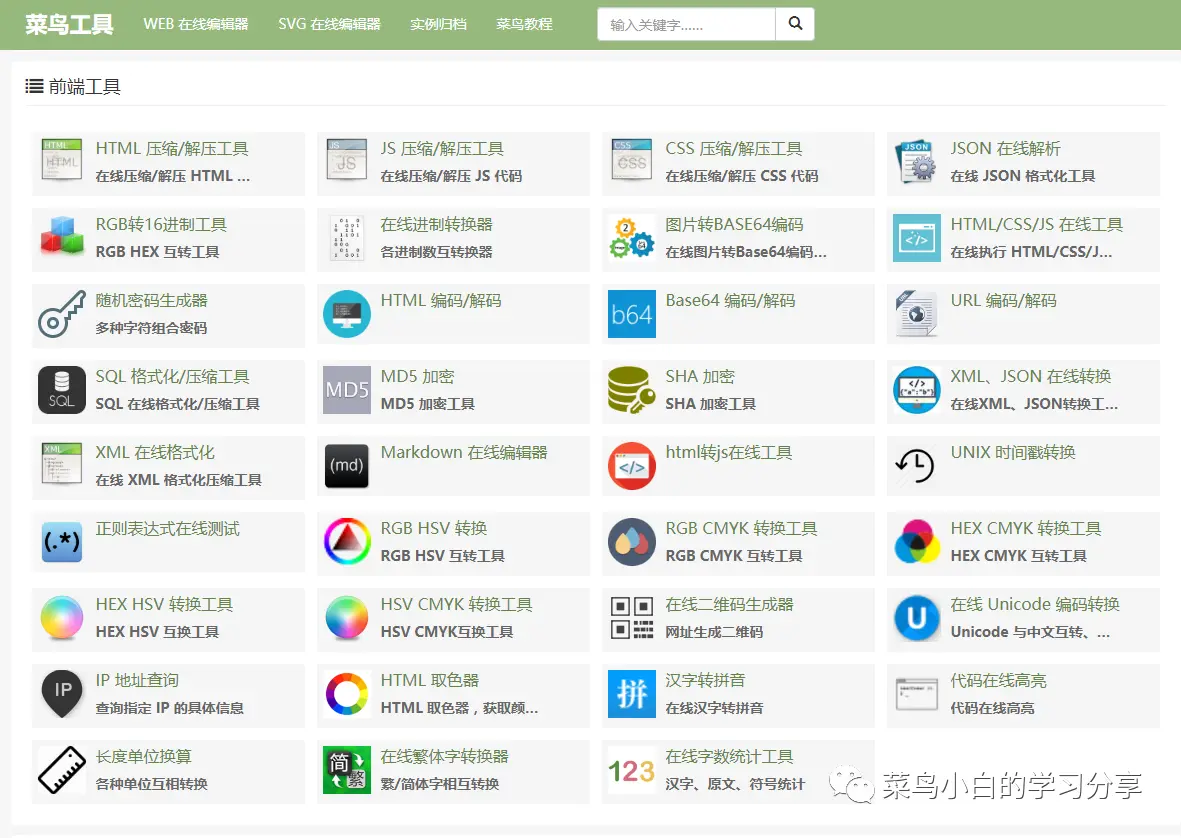Click the XML JSON converter icon
The image size is (1181, 838).
tap(916, 390)
